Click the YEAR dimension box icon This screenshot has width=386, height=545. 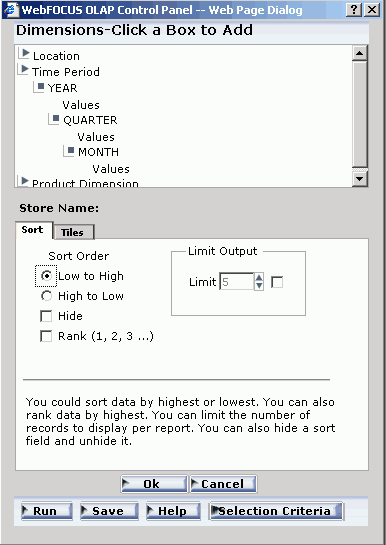coord(41,86)
